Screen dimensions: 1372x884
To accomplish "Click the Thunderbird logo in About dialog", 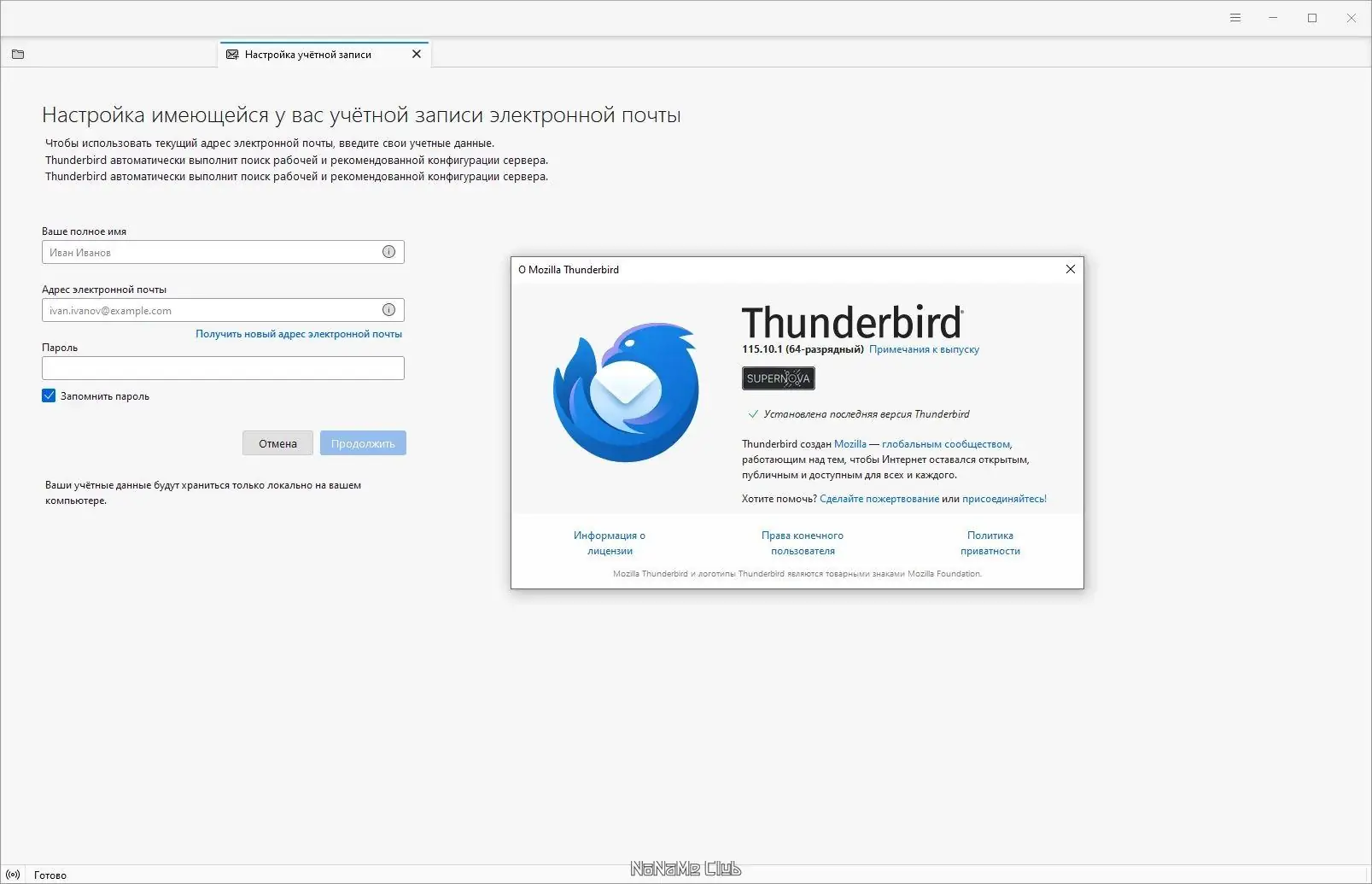I will pos(626,392).
